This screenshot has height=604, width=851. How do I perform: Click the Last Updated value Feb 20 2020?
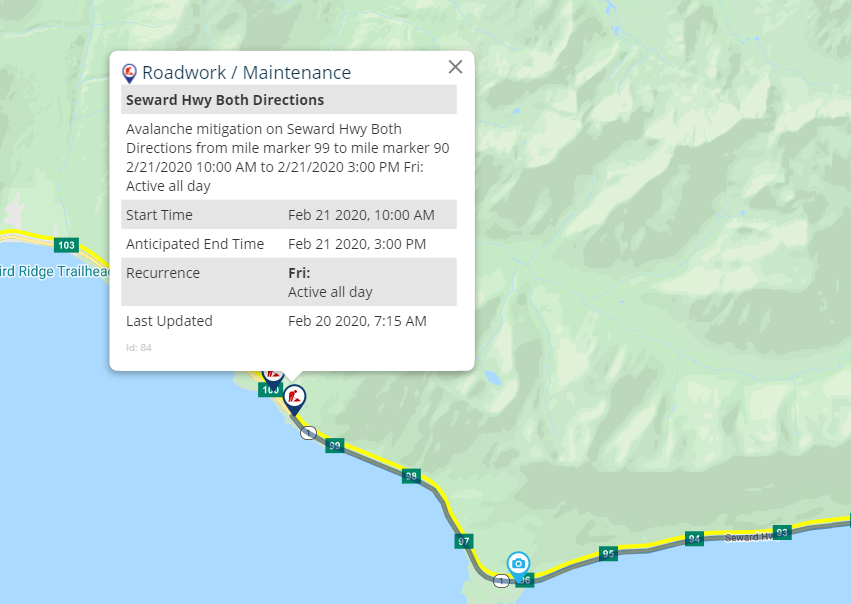(x=357, y=321)
